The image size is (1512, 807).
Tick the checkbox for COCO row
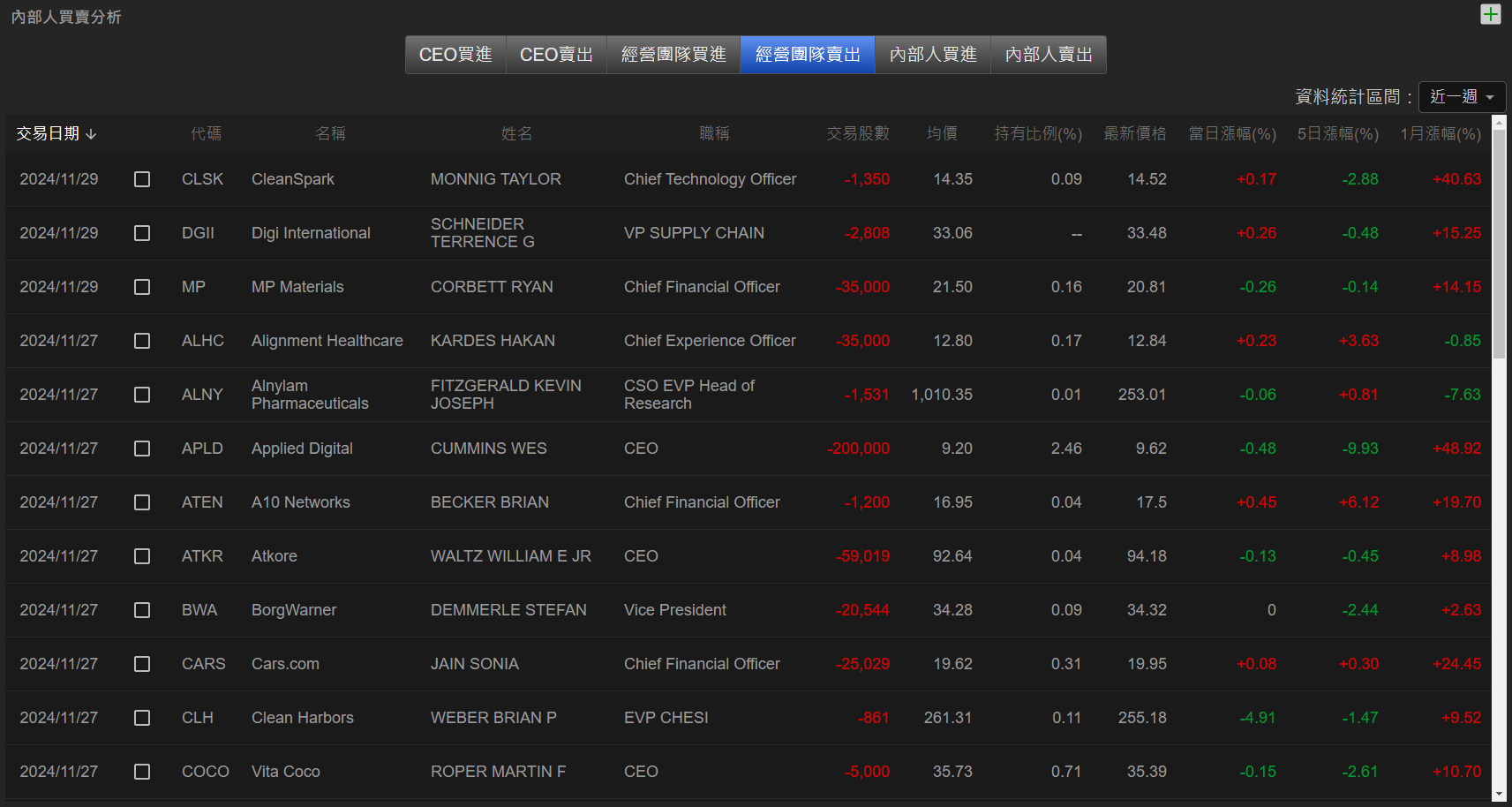click(142, 772)
